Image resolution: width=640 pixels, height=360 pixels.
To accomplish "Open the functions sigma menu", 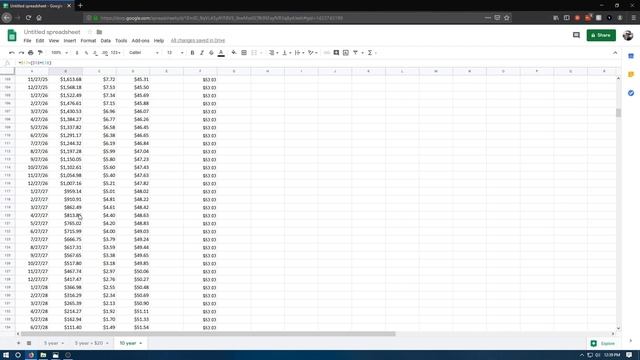I will (x=371, y=53).
